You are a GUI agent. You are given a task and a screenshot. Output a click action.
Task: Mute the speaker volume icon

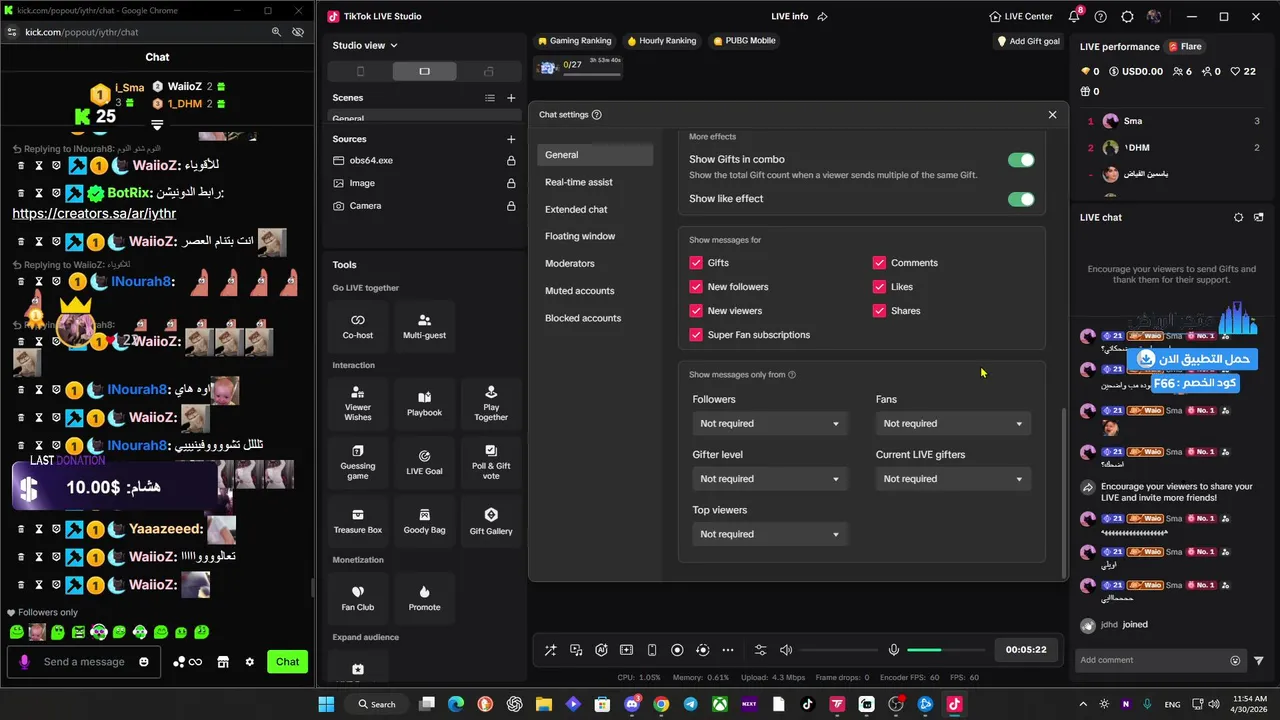[786, 650]
